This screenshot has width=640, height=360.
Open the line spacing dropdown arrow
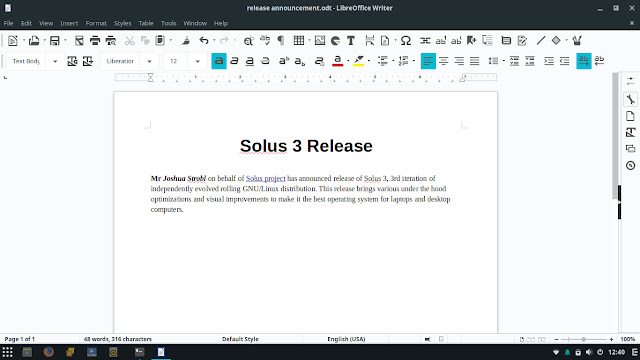(x=504, y=61)
